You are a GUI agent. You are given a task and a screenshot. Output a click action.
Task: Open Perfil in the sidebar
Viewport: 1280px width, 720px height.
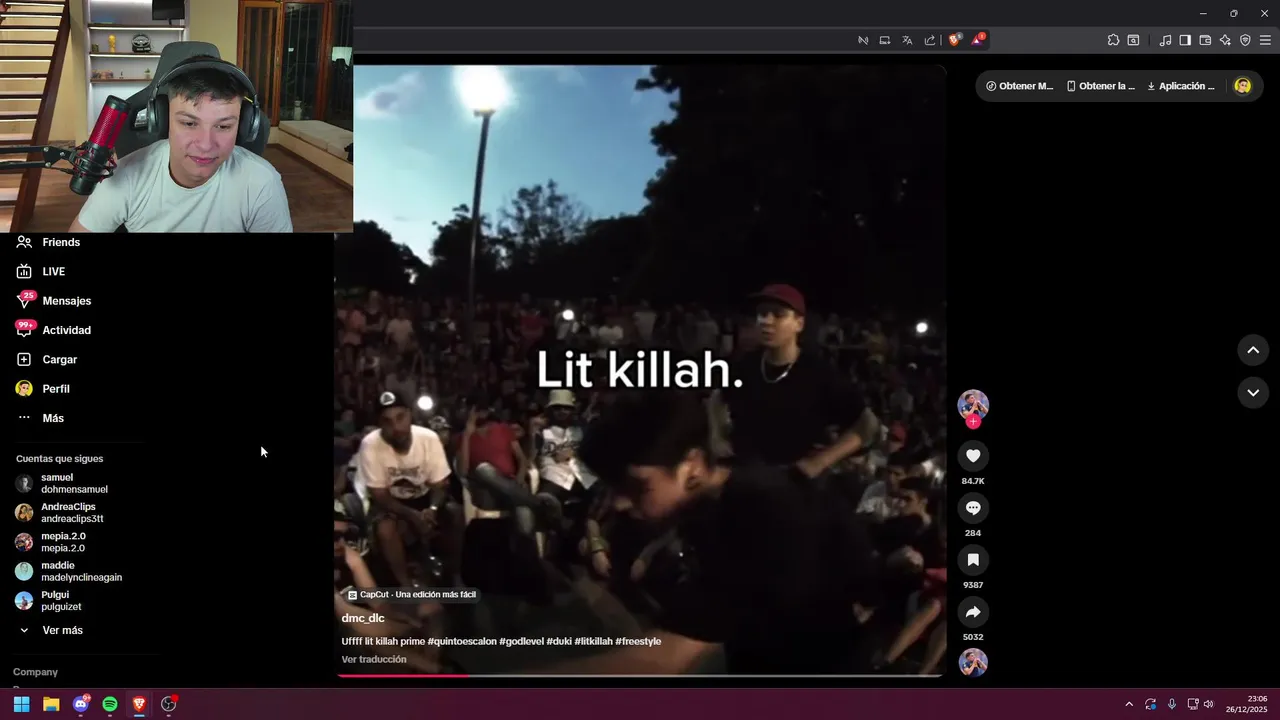(x=43, y=389)
